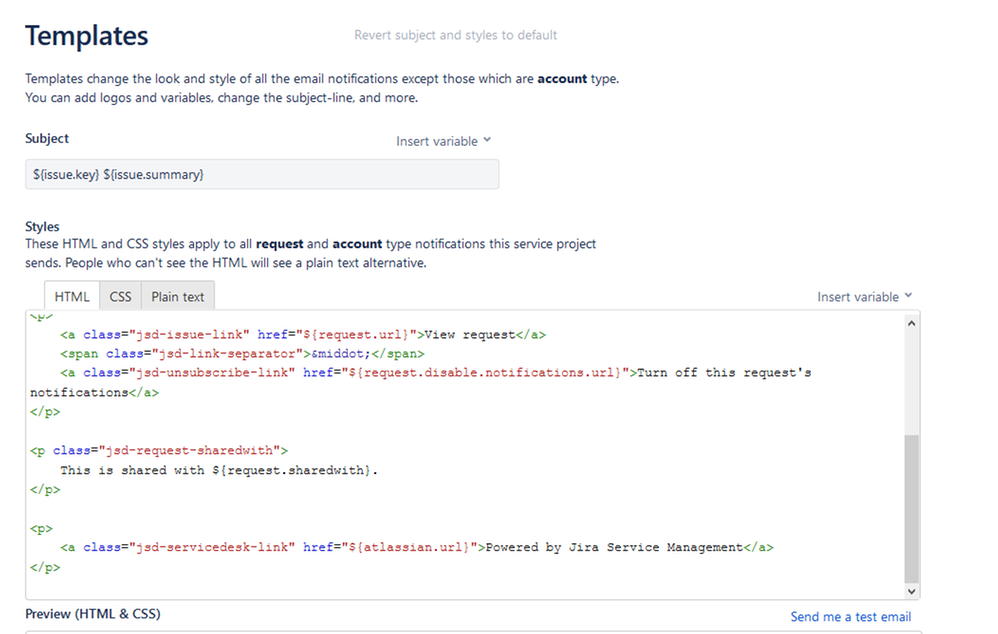Click scrollbar up arrow in HTML editor
Screen dimensions: 998x634
(911, 323)
